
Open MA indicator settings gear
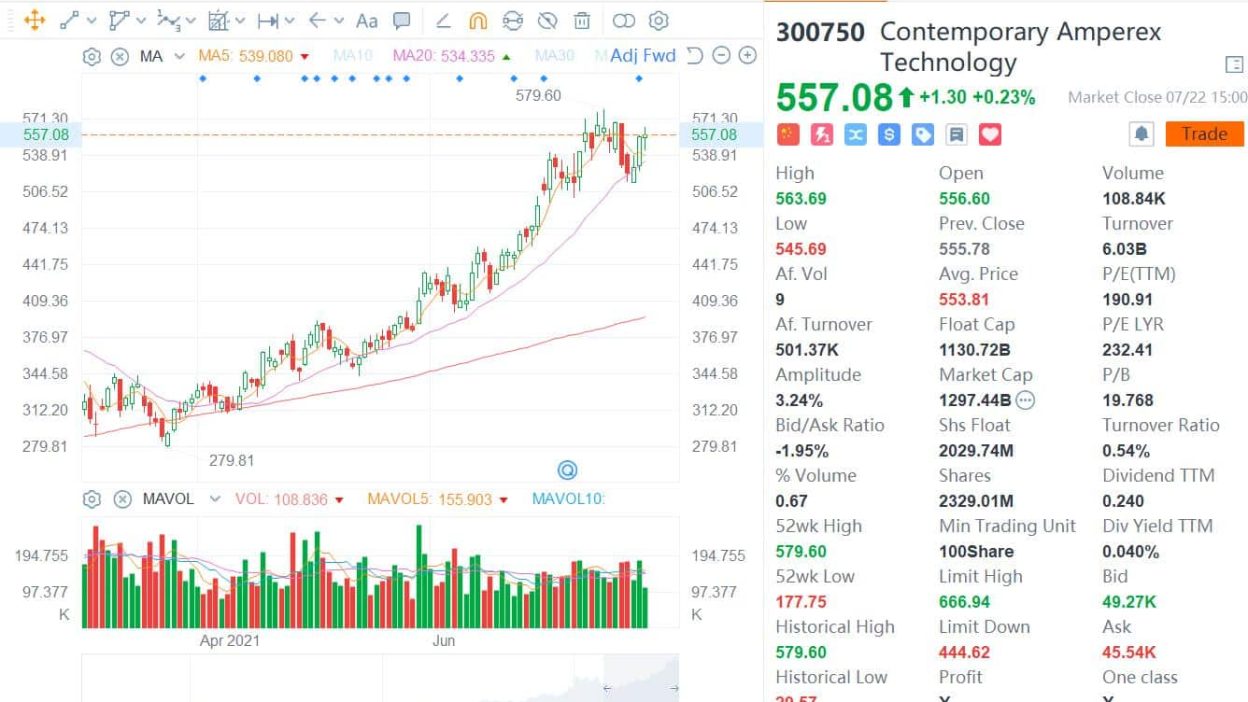pos(91,56)
